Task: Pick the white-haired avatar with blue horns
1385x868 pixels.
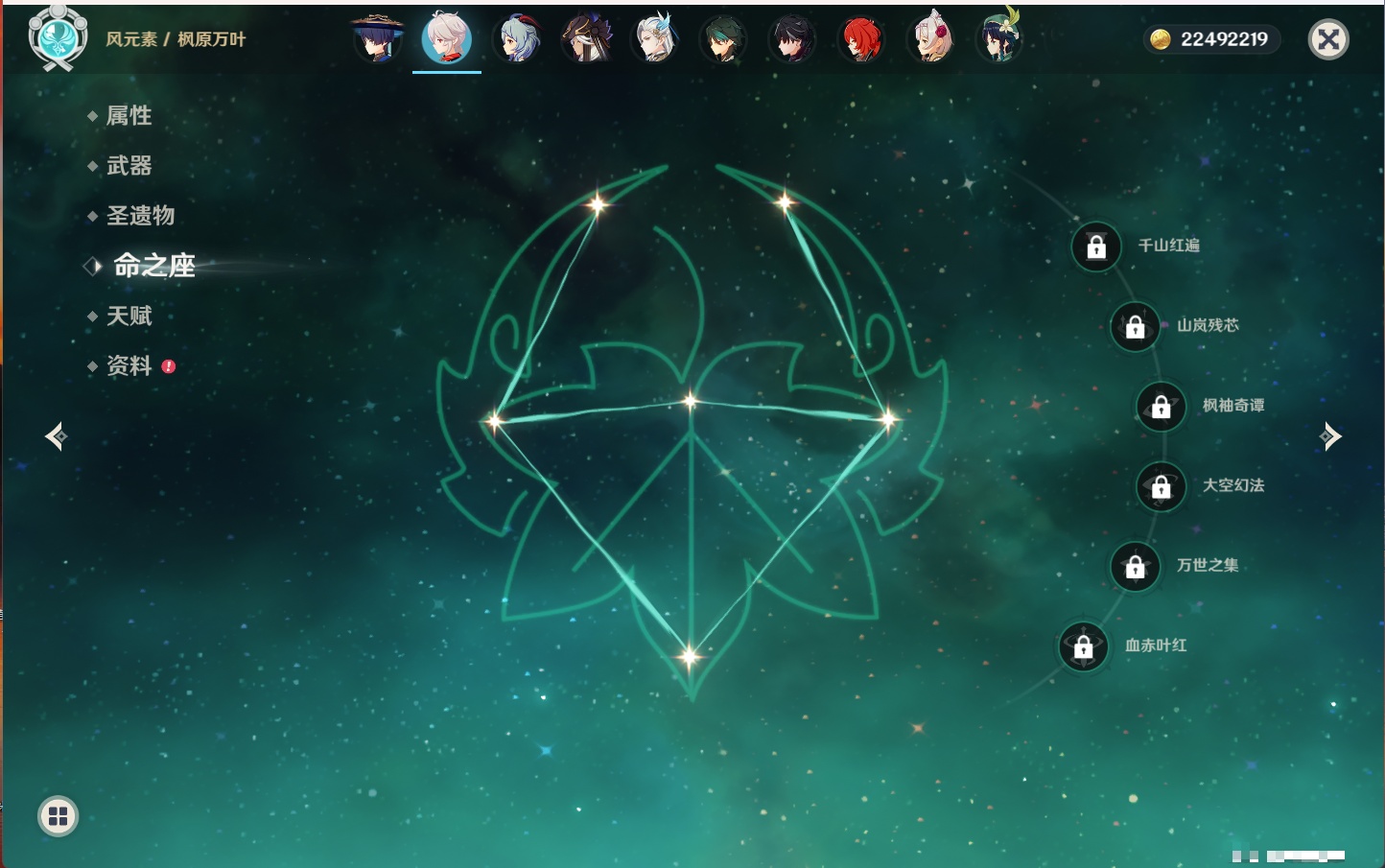Action: [x=656, y=39]
